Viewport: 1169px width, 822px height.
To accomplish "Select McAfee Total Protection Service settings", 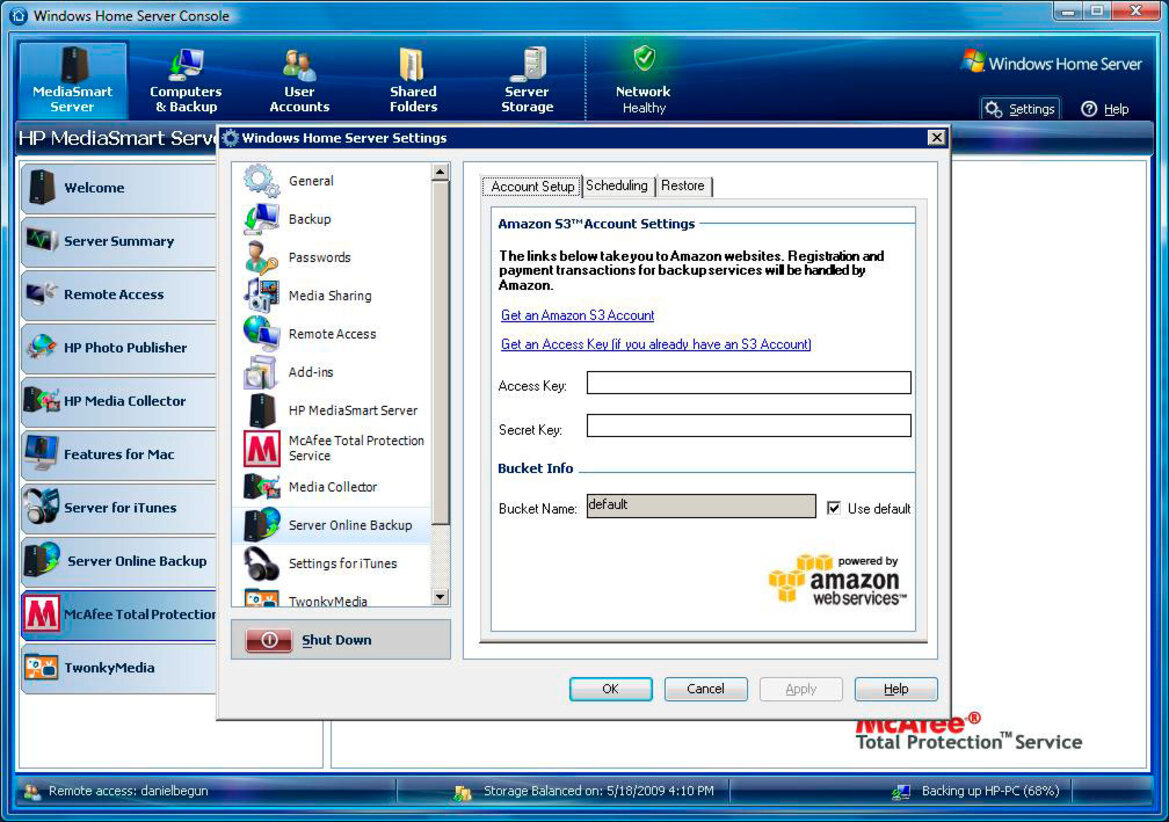I will (x=332, y=448).
